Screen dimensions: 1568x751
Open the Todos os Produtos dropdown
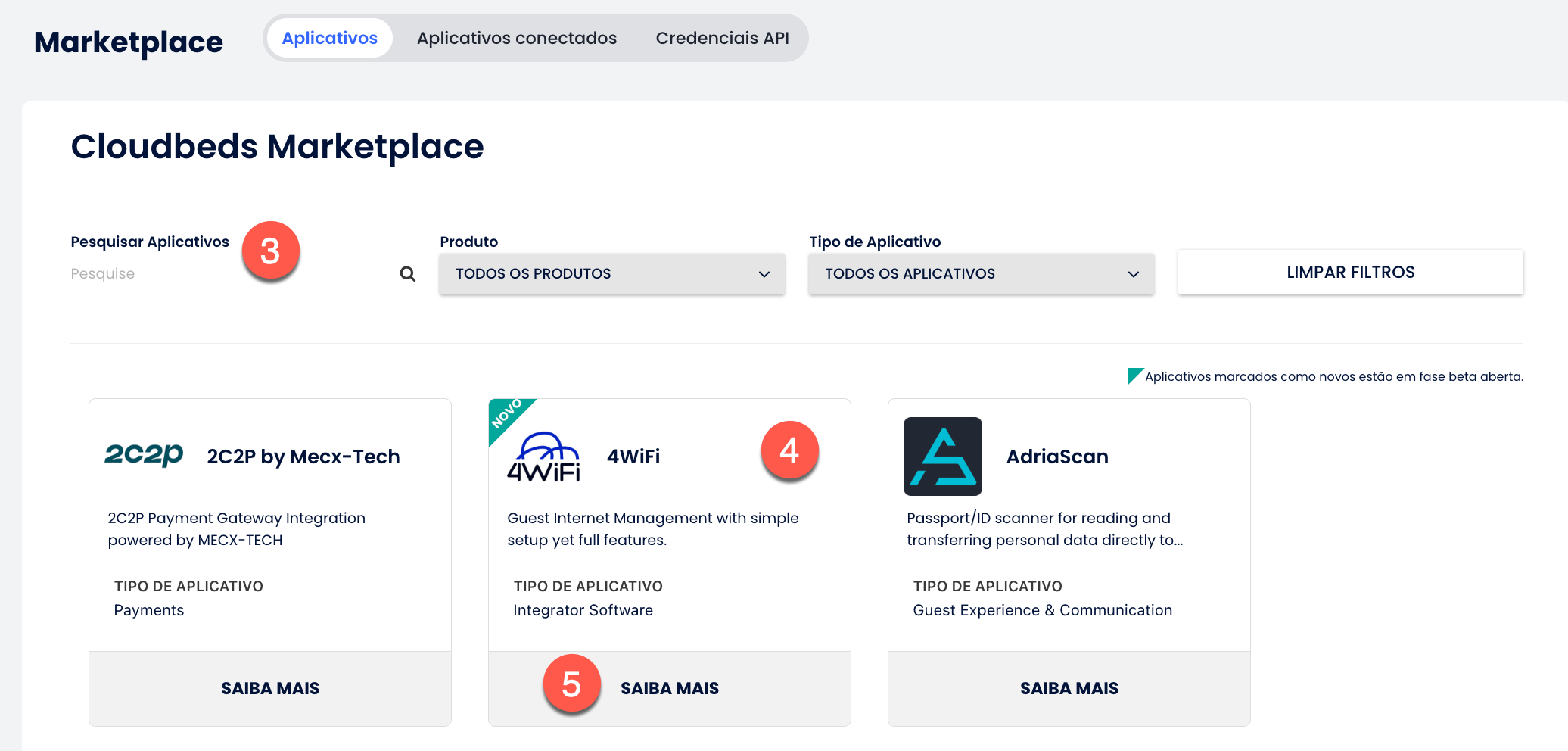click(611, 274)
